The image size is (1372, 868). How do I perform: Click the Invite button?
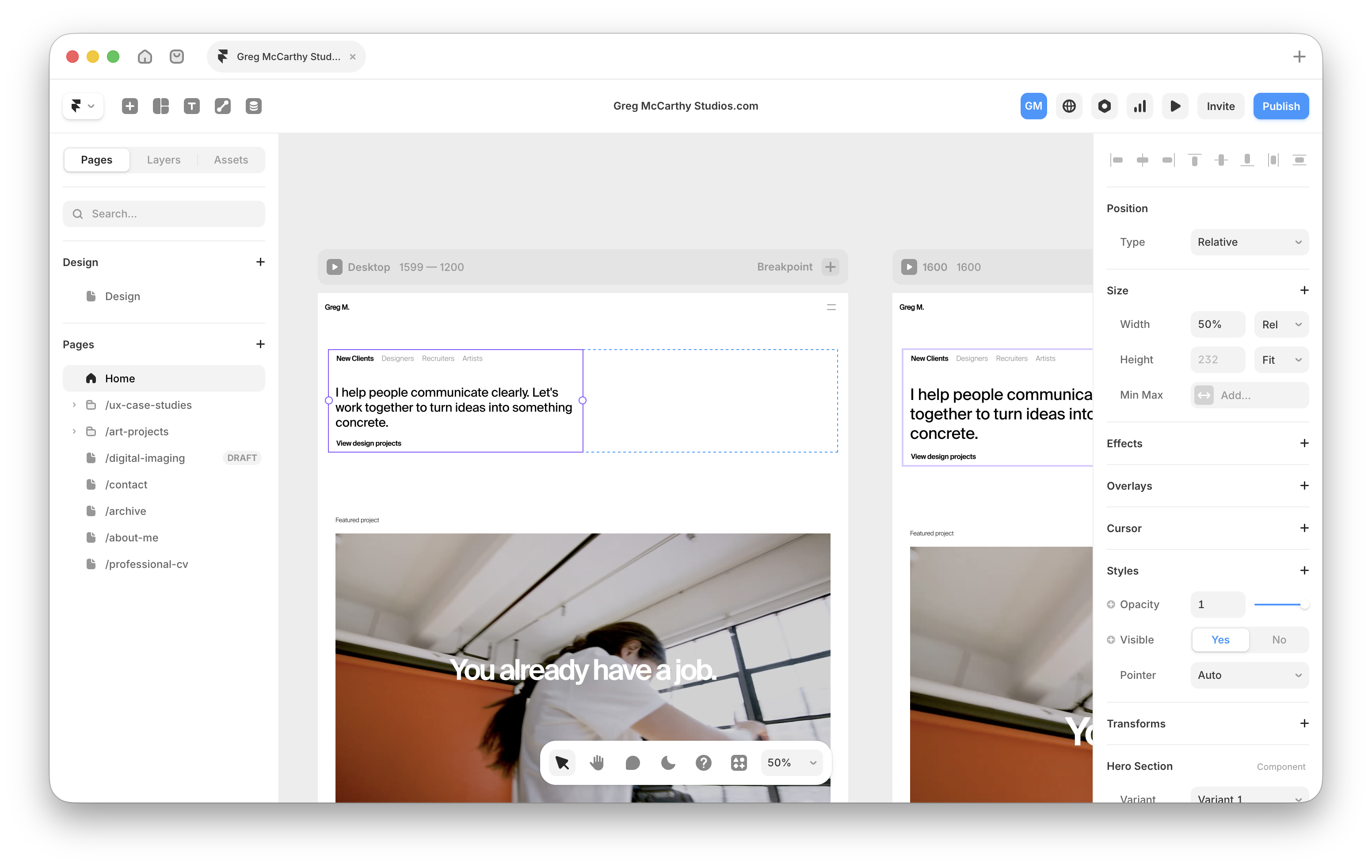[1220, 106]
